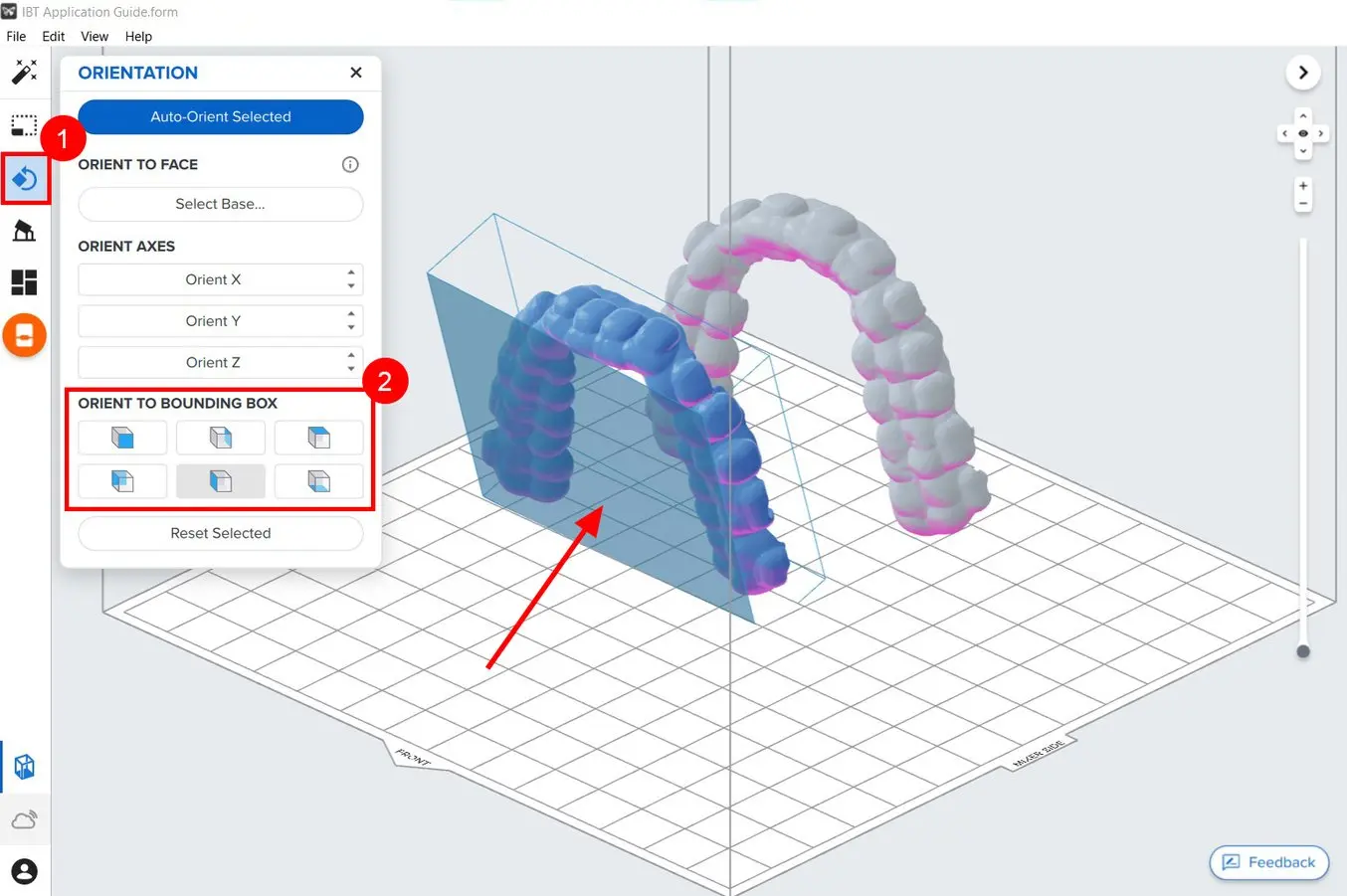Decrease the Orient Z value with down arrow
This screenshot has height=896, width=1347.
point(351,369)
